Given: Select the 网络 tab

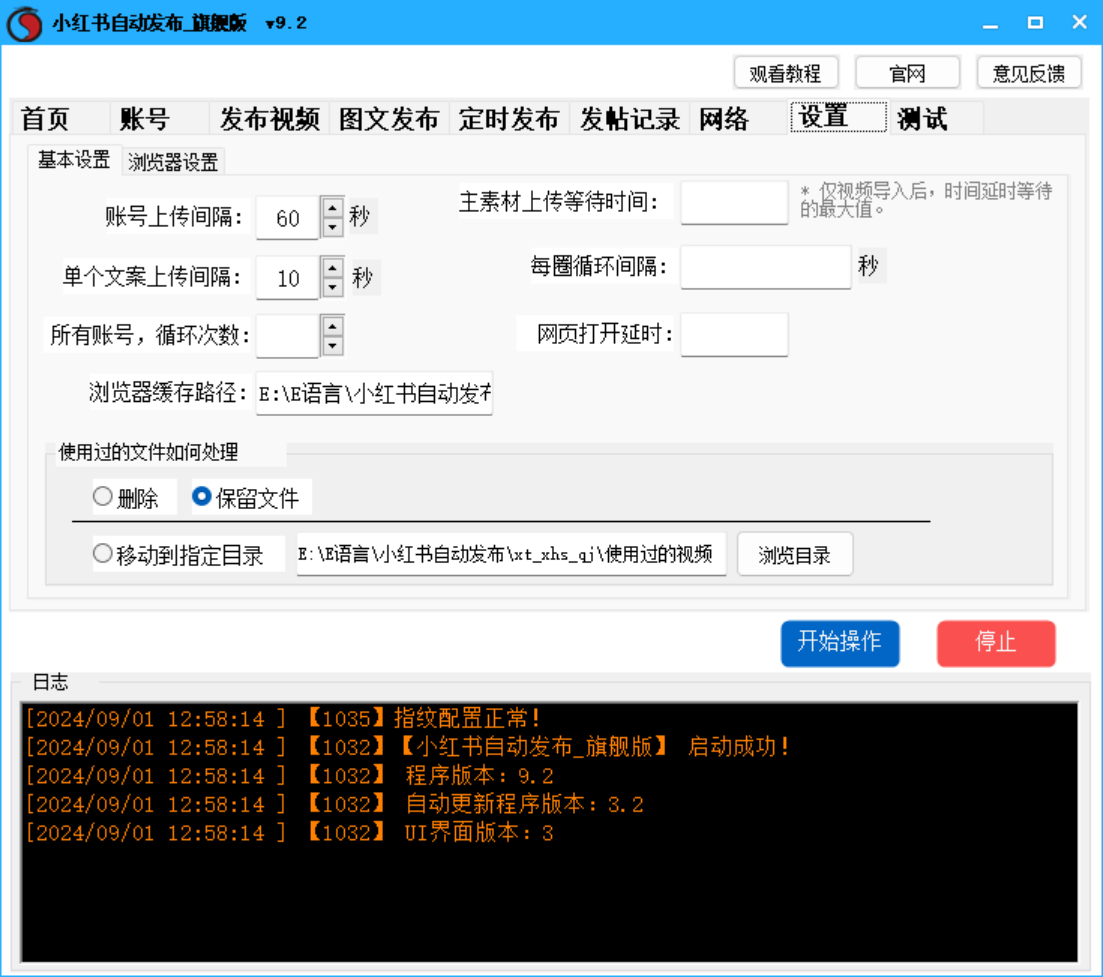Looking at the screenshot, I should (x=739, y=118).
